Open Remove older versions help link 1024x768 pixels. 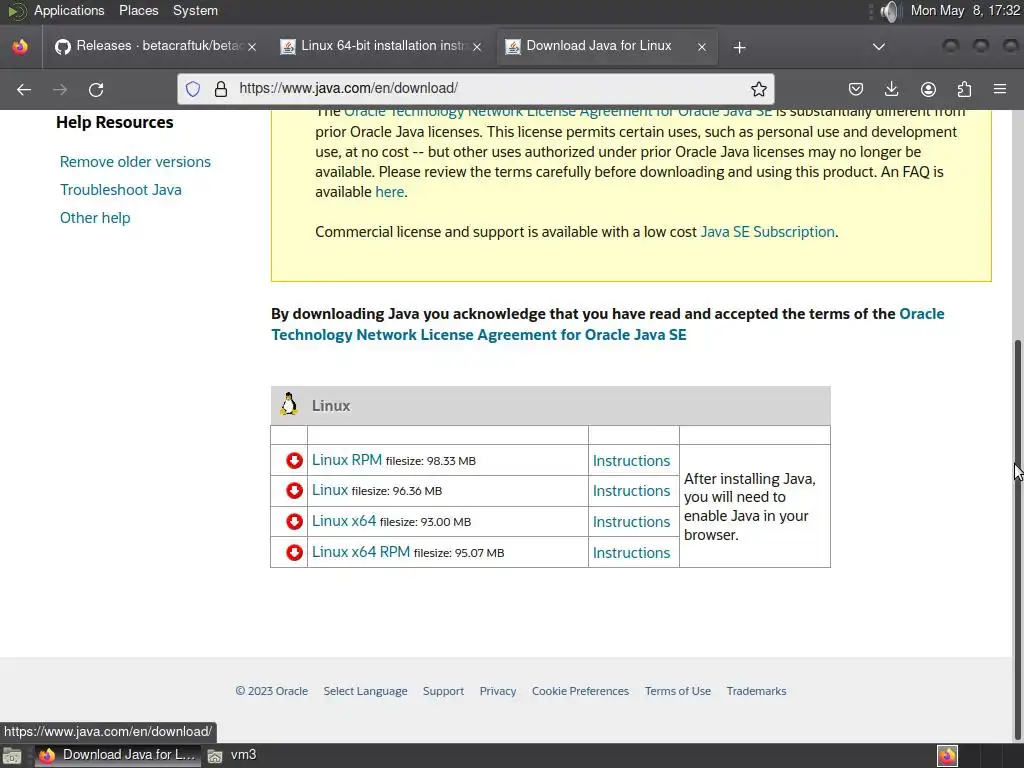click(135, 162)
